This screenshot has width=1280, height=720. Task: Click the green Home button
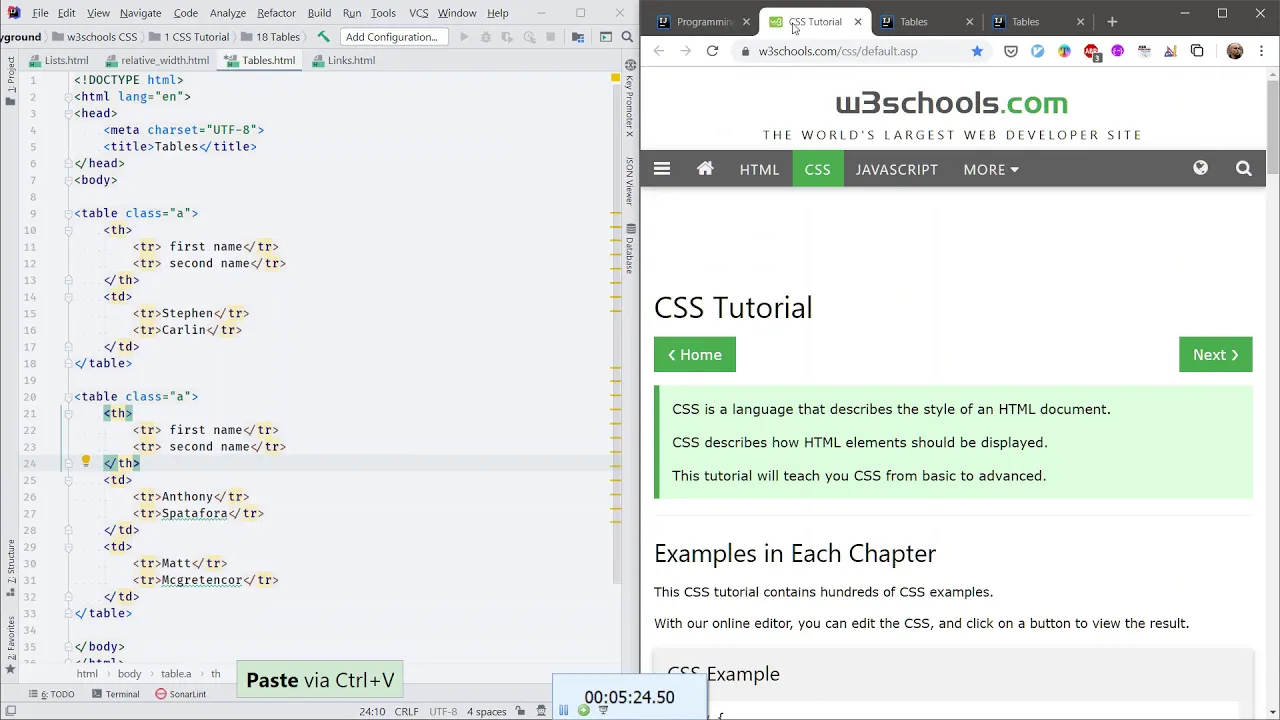point(695,355)
